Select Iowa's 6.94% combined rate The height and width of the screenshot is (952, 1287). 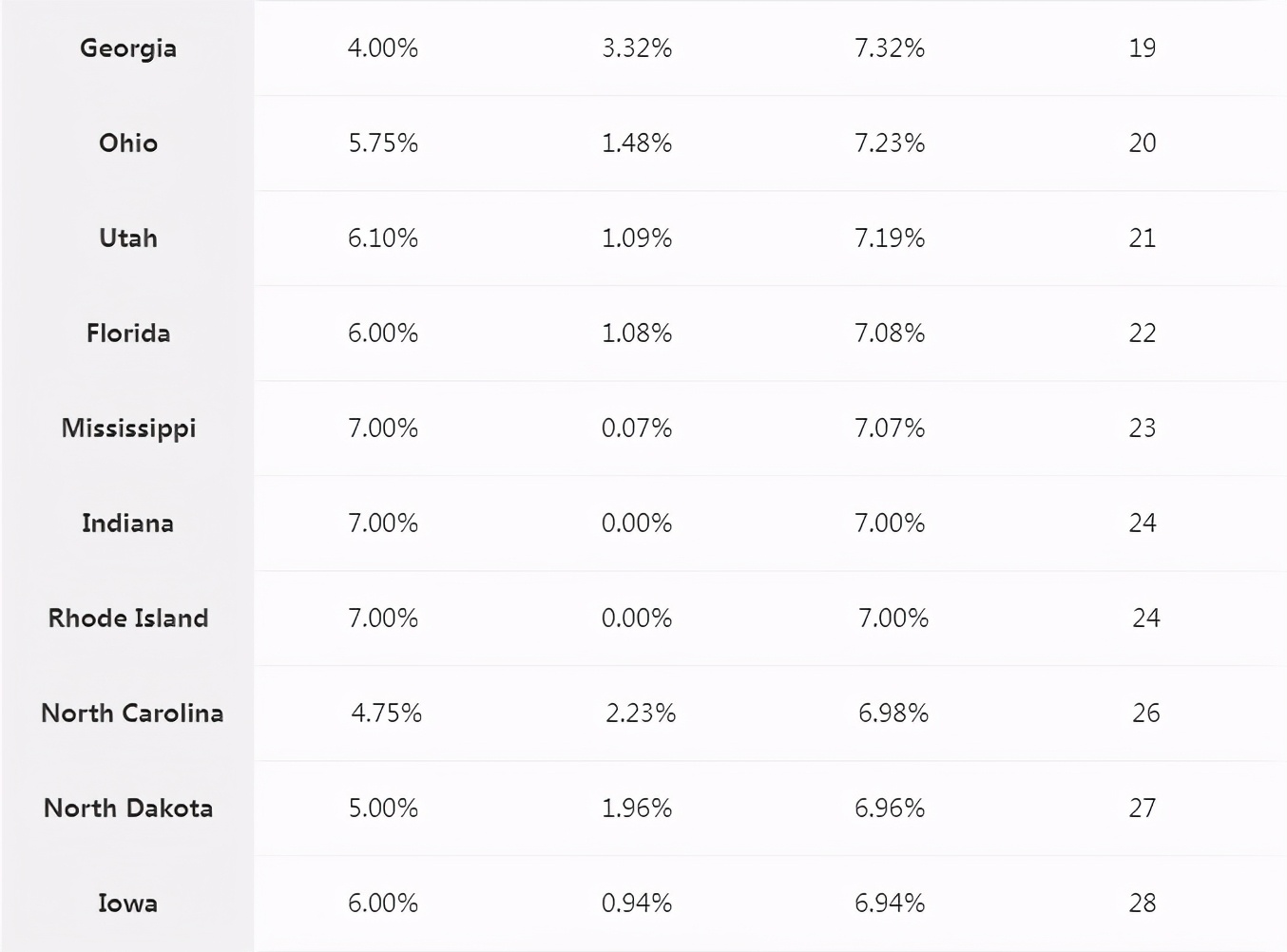point(890,904)
